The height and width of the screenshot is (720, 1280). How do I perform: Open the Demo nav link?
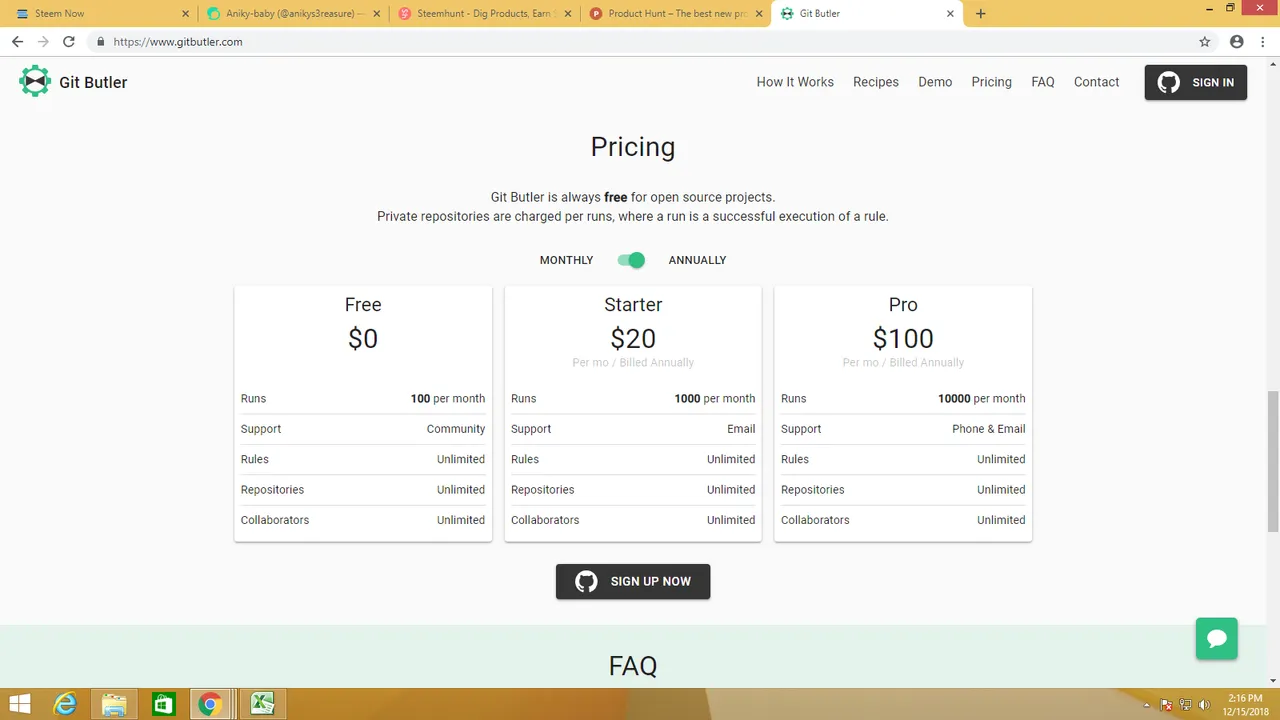[x=935, y=82]
